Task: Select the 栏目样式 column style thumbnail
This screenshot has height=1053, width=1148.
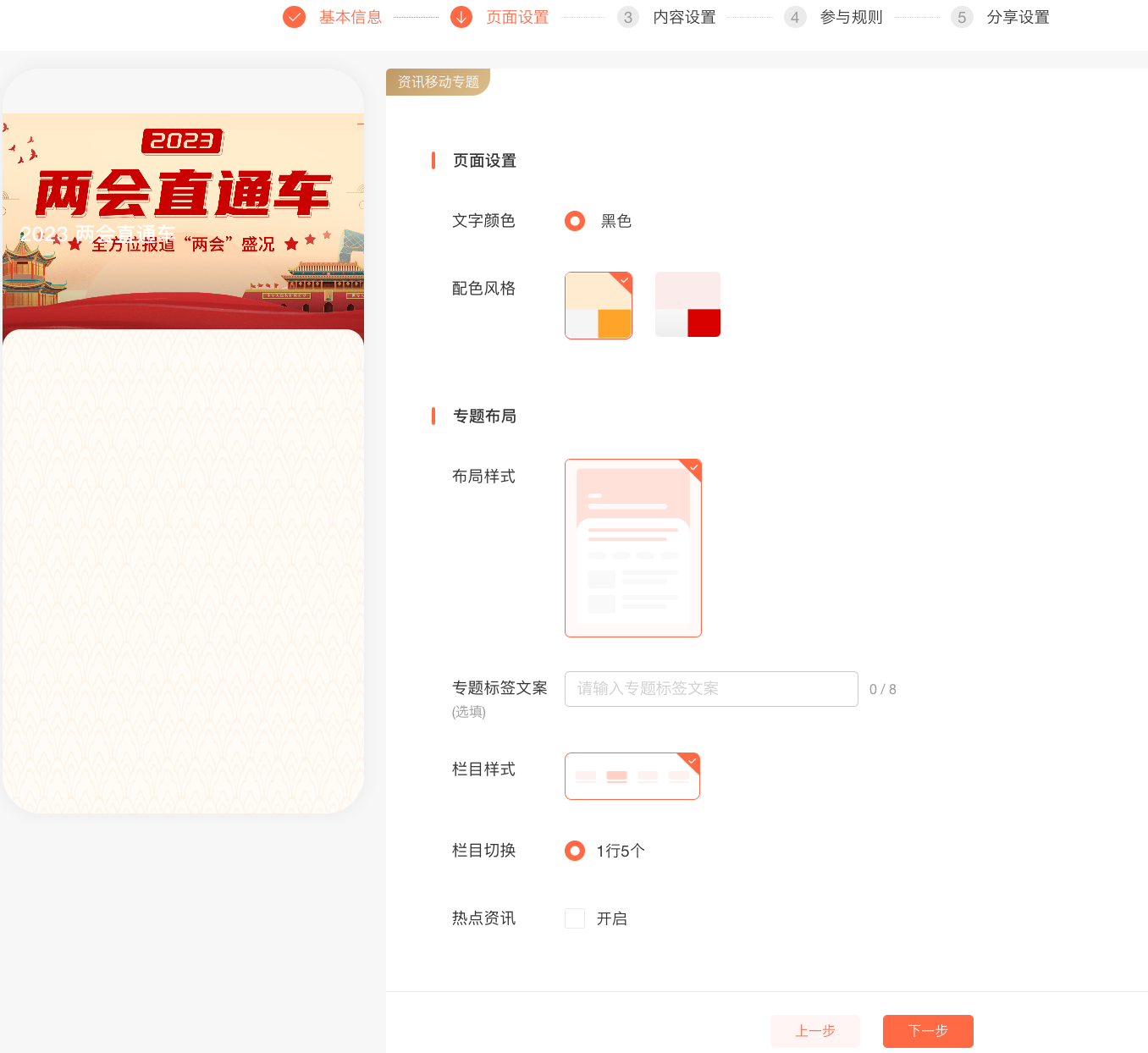Action: (x=632, y=776)
